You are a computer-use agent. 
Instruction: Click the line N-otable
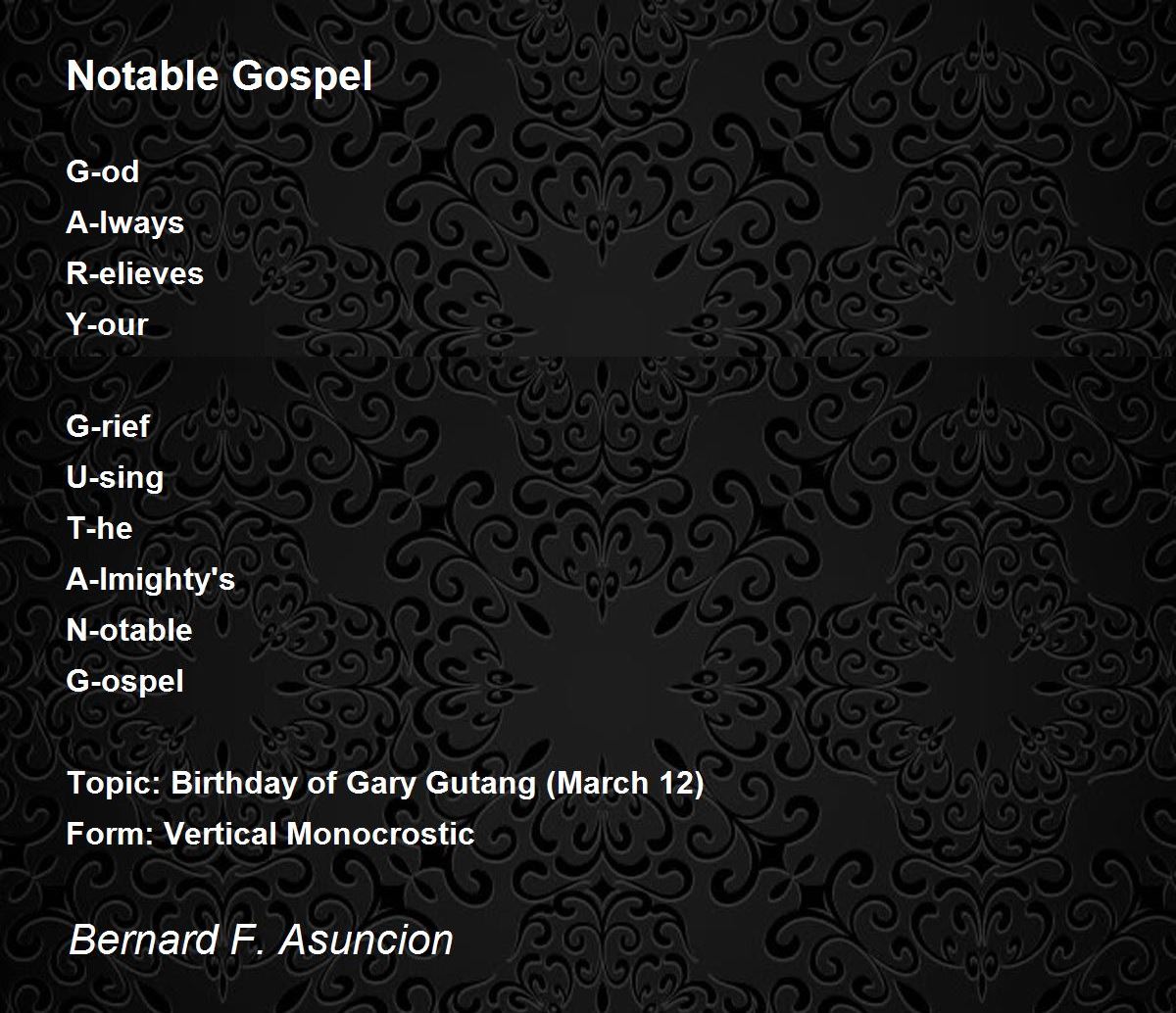coord(129,630)
